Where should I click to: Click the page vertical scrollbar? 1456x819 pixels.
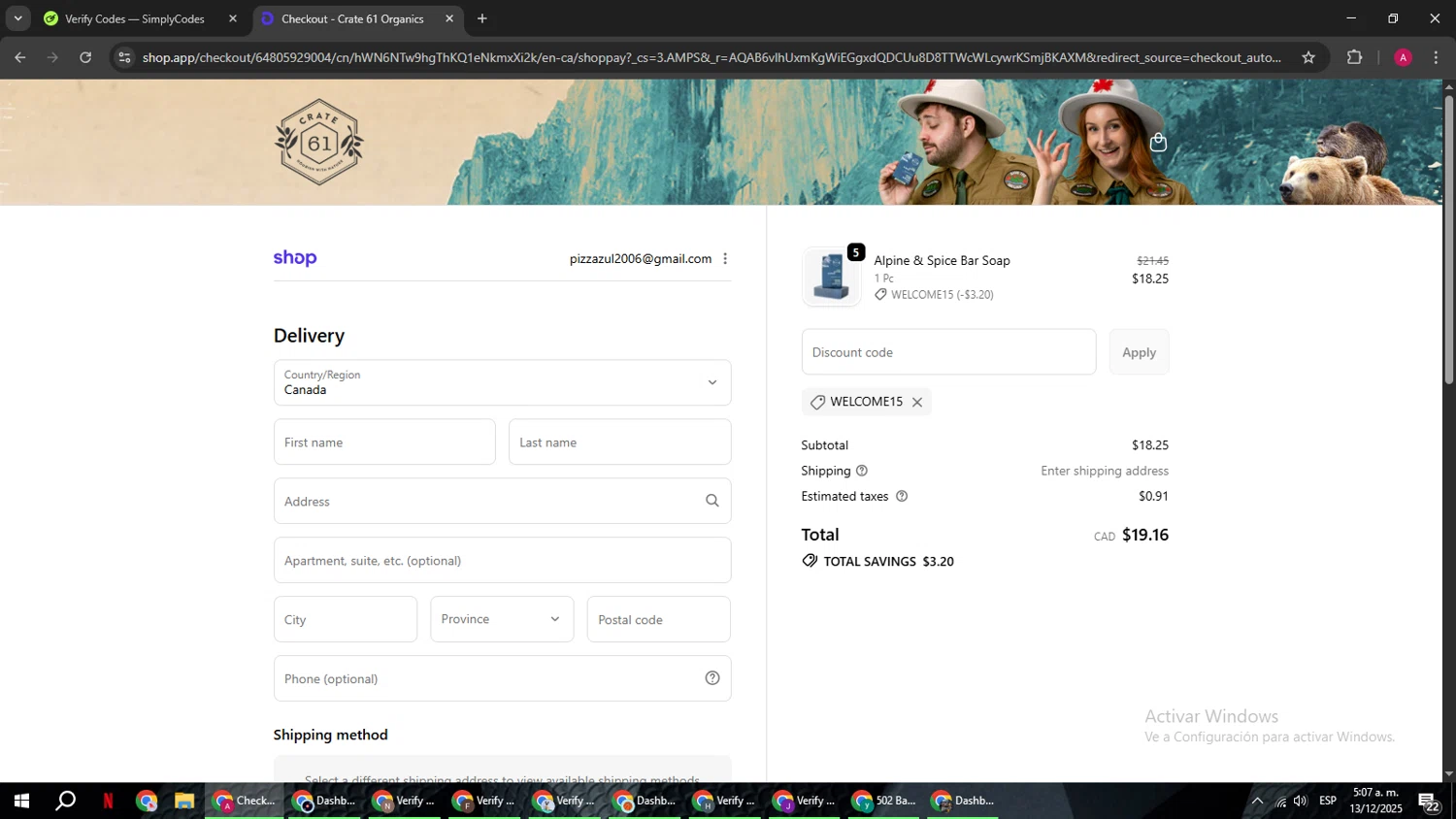tap(1449, 239)
